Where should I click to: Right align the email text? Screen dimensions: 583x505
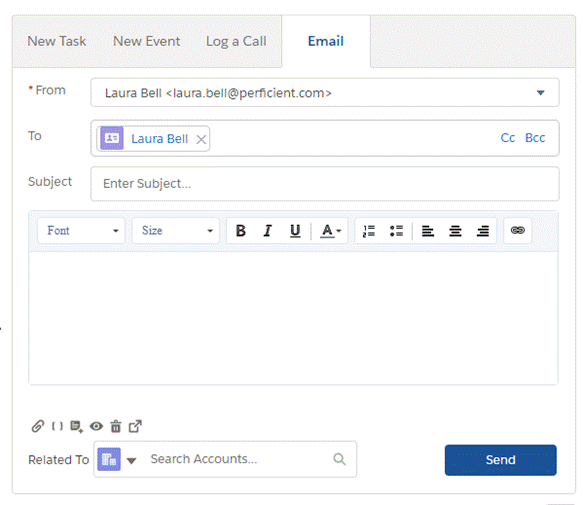coord(483,231)
